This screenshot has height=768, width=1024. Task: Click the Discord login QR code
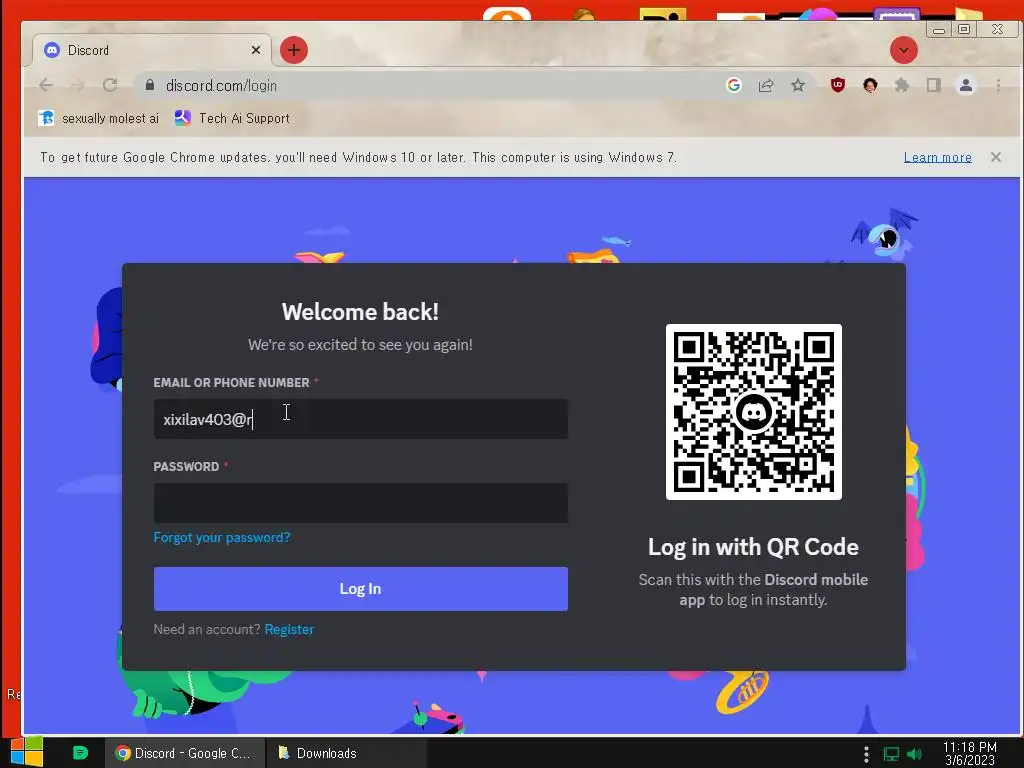tap(754, 412)
